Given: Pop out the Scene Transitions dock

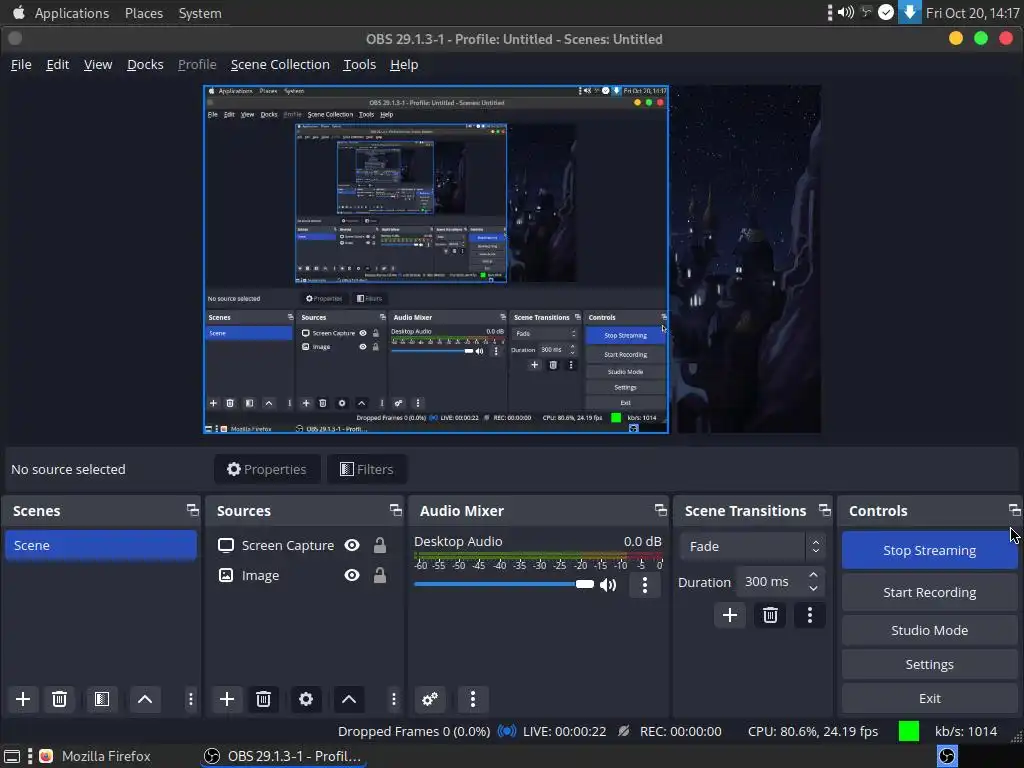Looking at the screenshot, I should [x=825, y=510].
